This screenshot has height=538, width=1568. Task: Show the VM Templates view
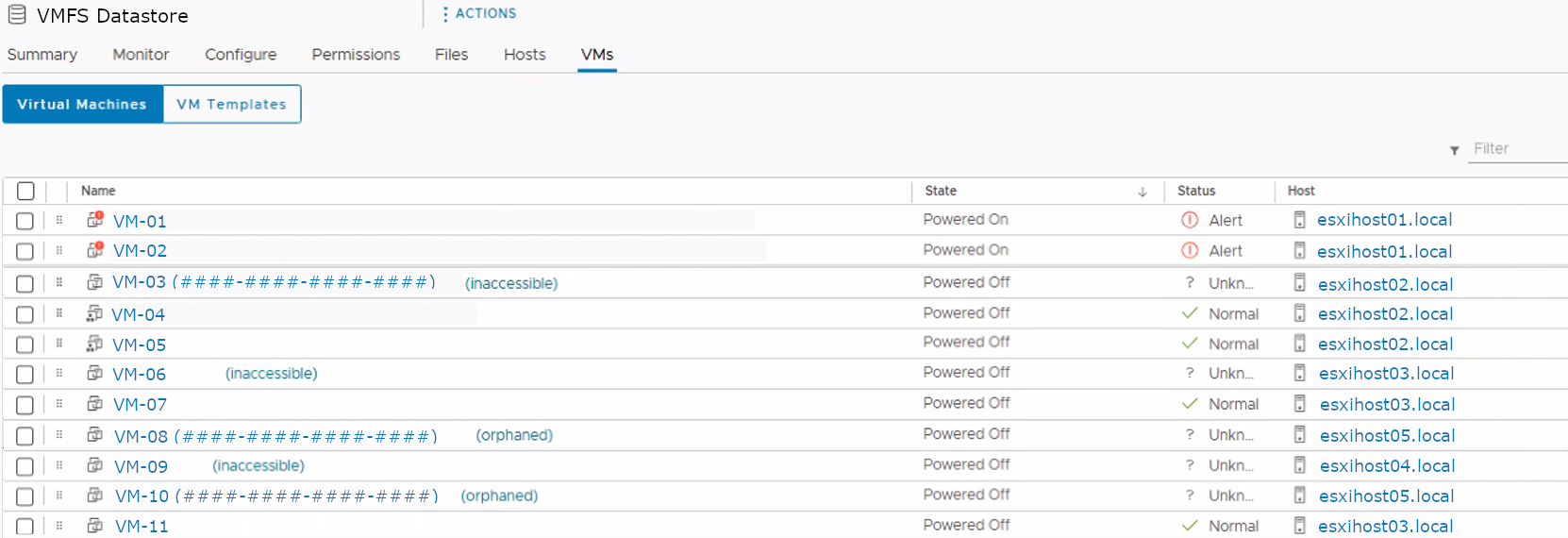(231, 104)
